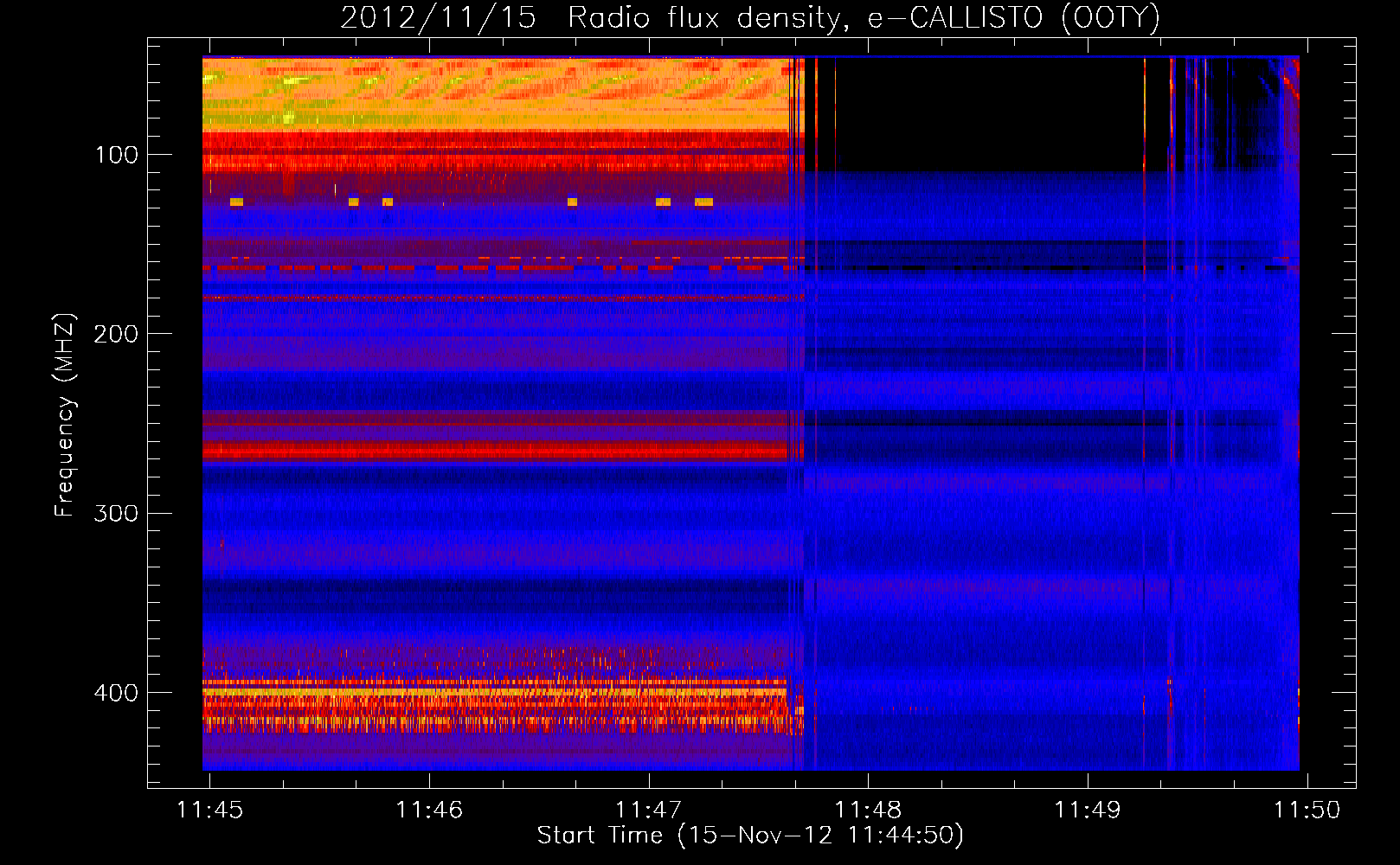Screen dimensions: 1400x865
Task: Click the 'Start Time (15-Nov-12 11:44:50)' label
Action: pos(750,836)
